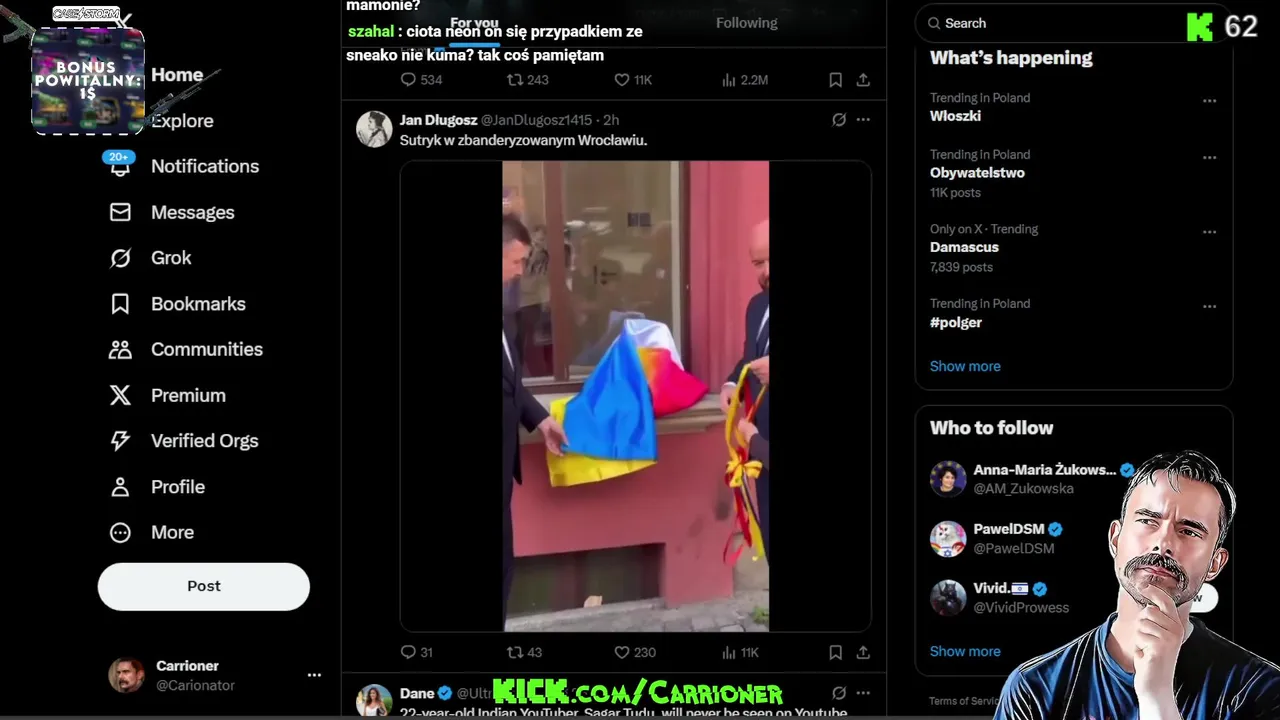Play the Wrocław flag video thumbnail
Viewport: 1280px width, 720px height.
point(636,396)
